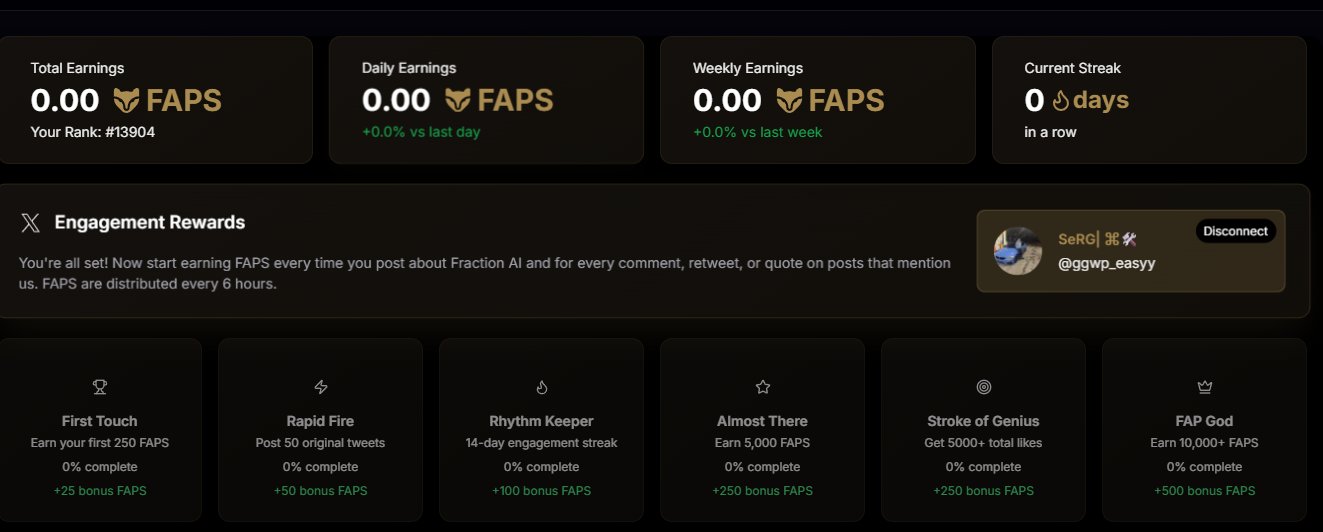The width and height of the screenshot is (1323, 532).
Task: Select the Rapid Fire achievement title
Action: 320,421
